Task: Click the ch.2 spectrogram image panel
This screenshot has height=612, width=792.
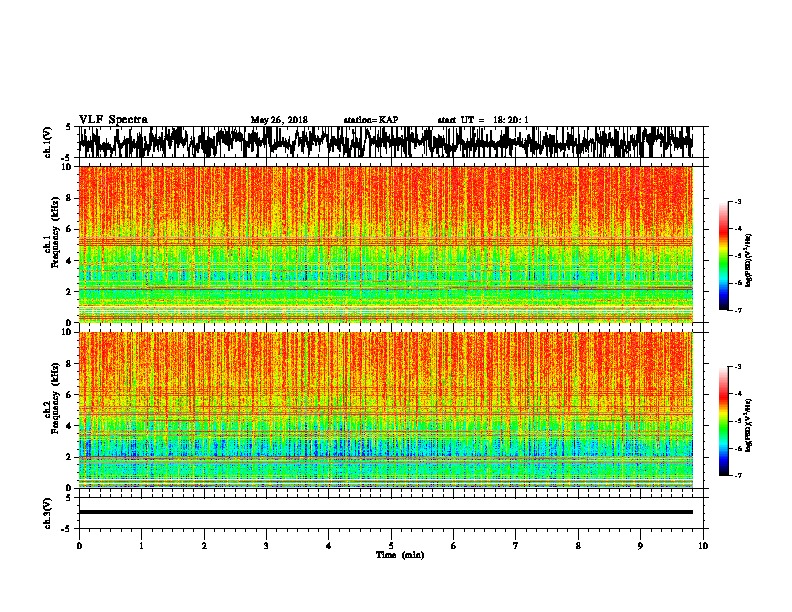Action: [385, 410]
